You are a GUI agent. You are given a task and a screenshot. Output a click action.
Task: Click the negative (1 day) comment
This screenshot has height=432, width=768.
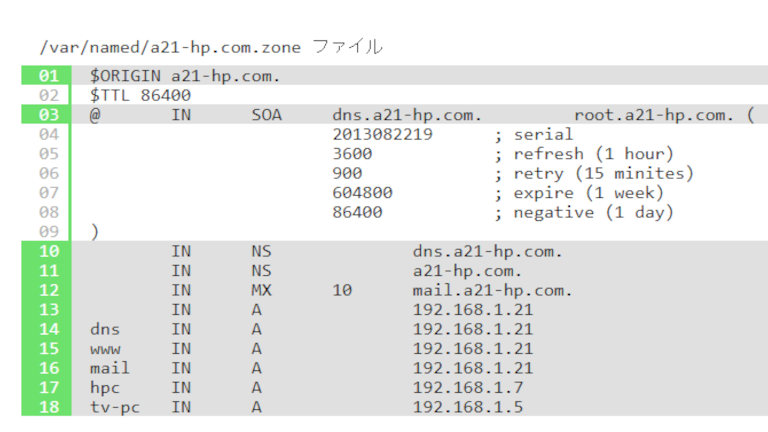click(594, 213)
